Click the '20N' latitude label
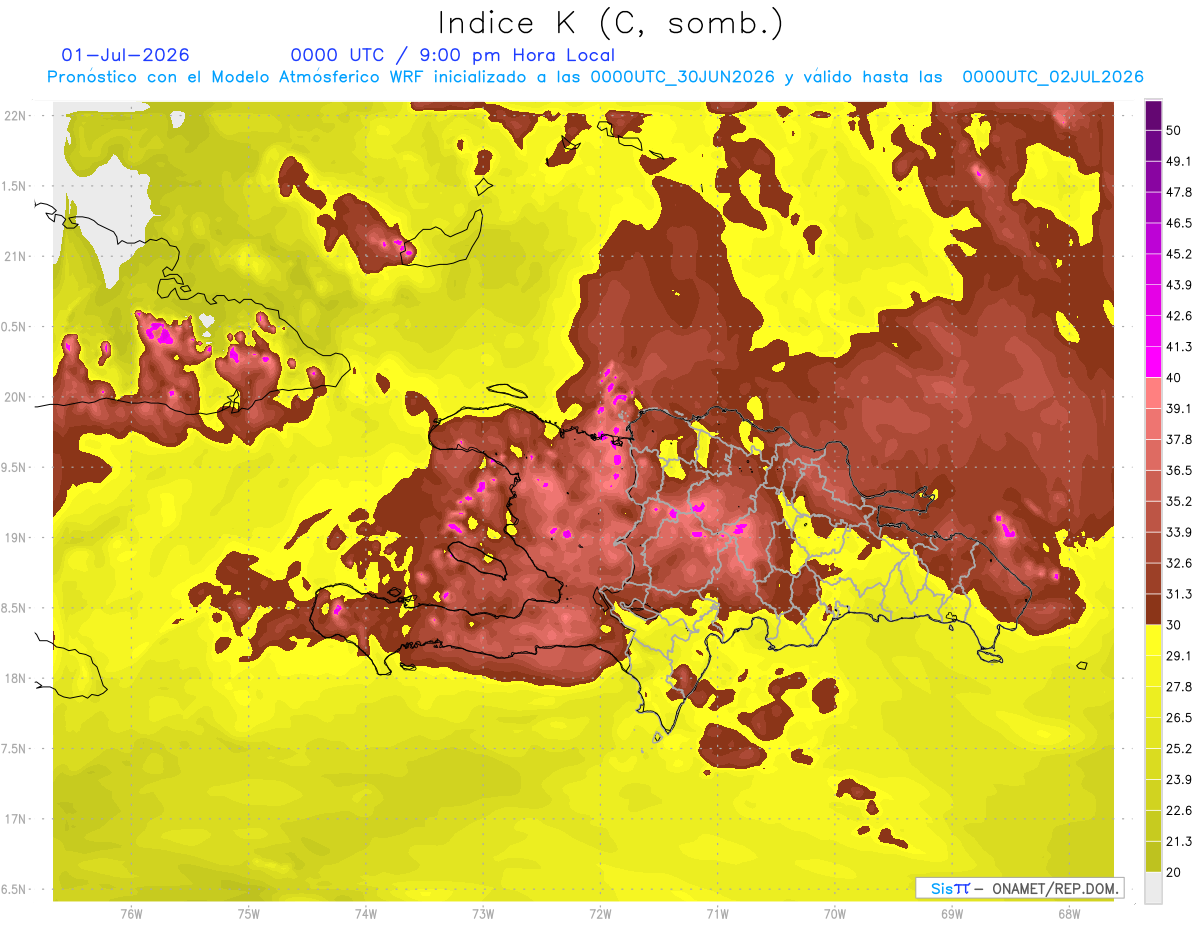Image resolution: width=1200 pixels, height=927 pixels. [15, 397]
